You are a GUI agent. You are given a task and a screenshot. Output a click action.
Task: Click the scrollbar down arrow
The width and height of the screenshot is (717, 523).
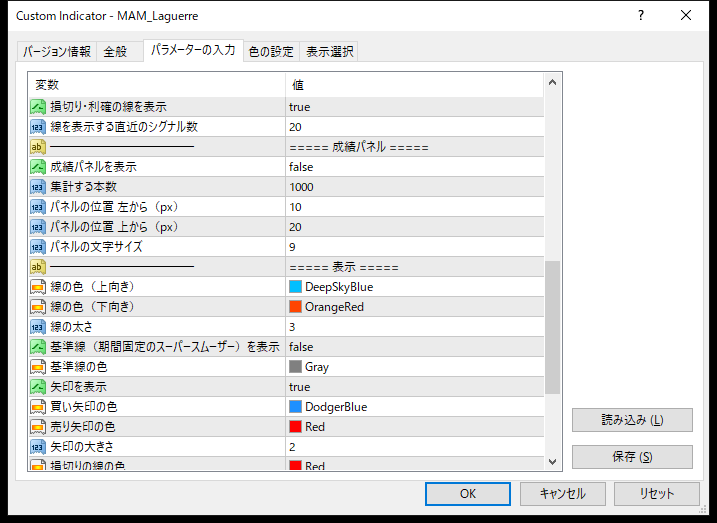click(x=552, y=462)
